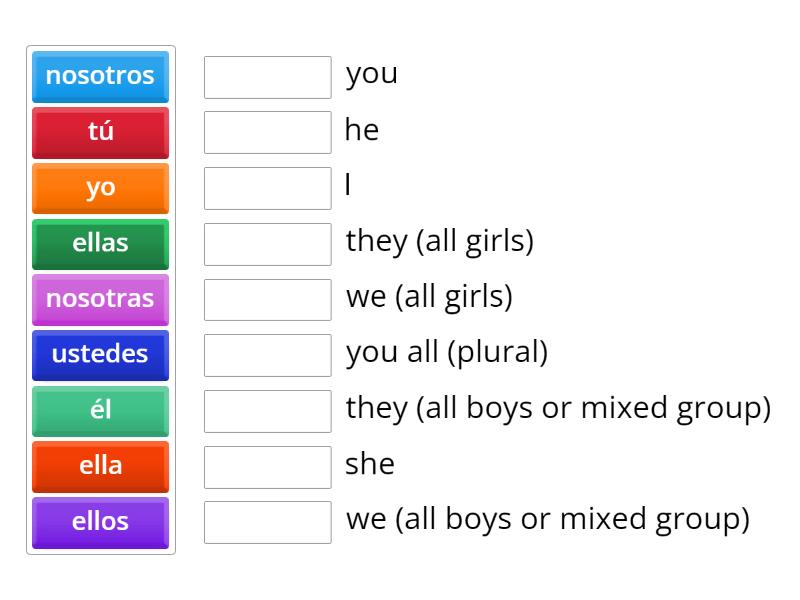
Task: Click the tile column container panel
Action: 100,300
